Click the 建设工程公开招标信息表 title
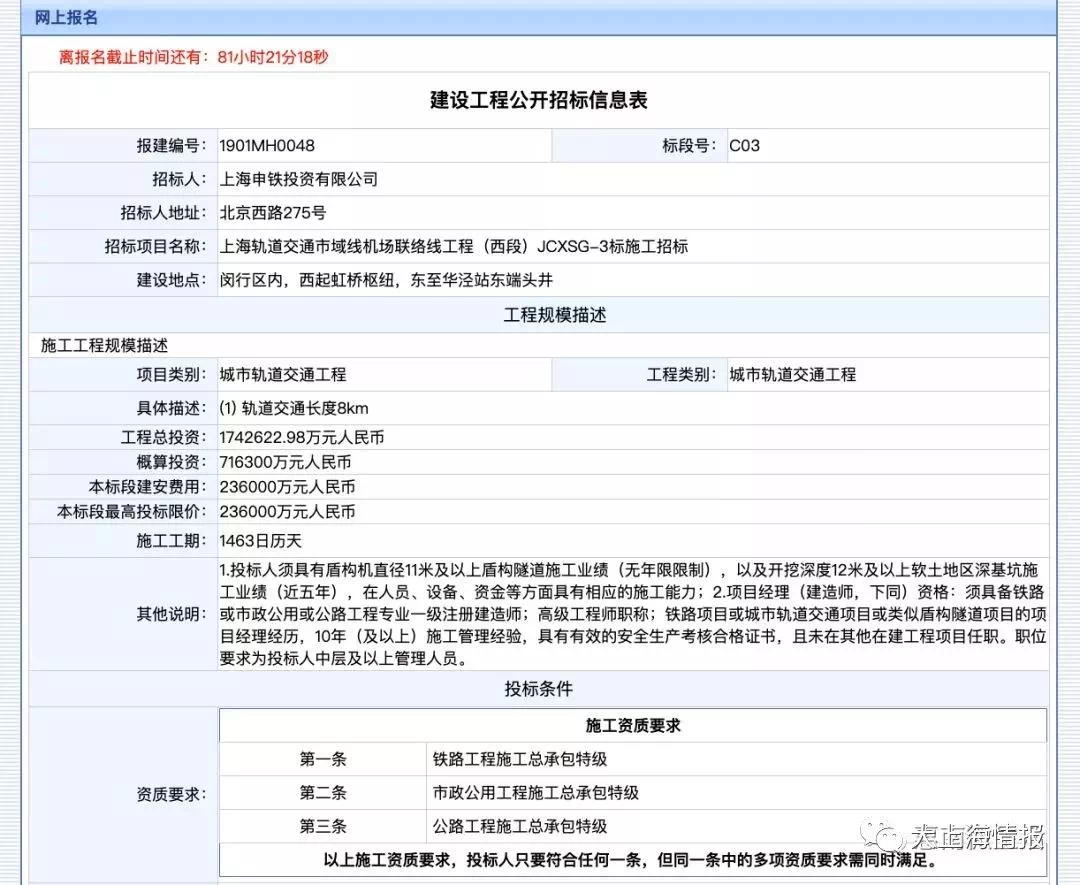The height and width of the screenshot is (885, 1080). tap(539, 100)
